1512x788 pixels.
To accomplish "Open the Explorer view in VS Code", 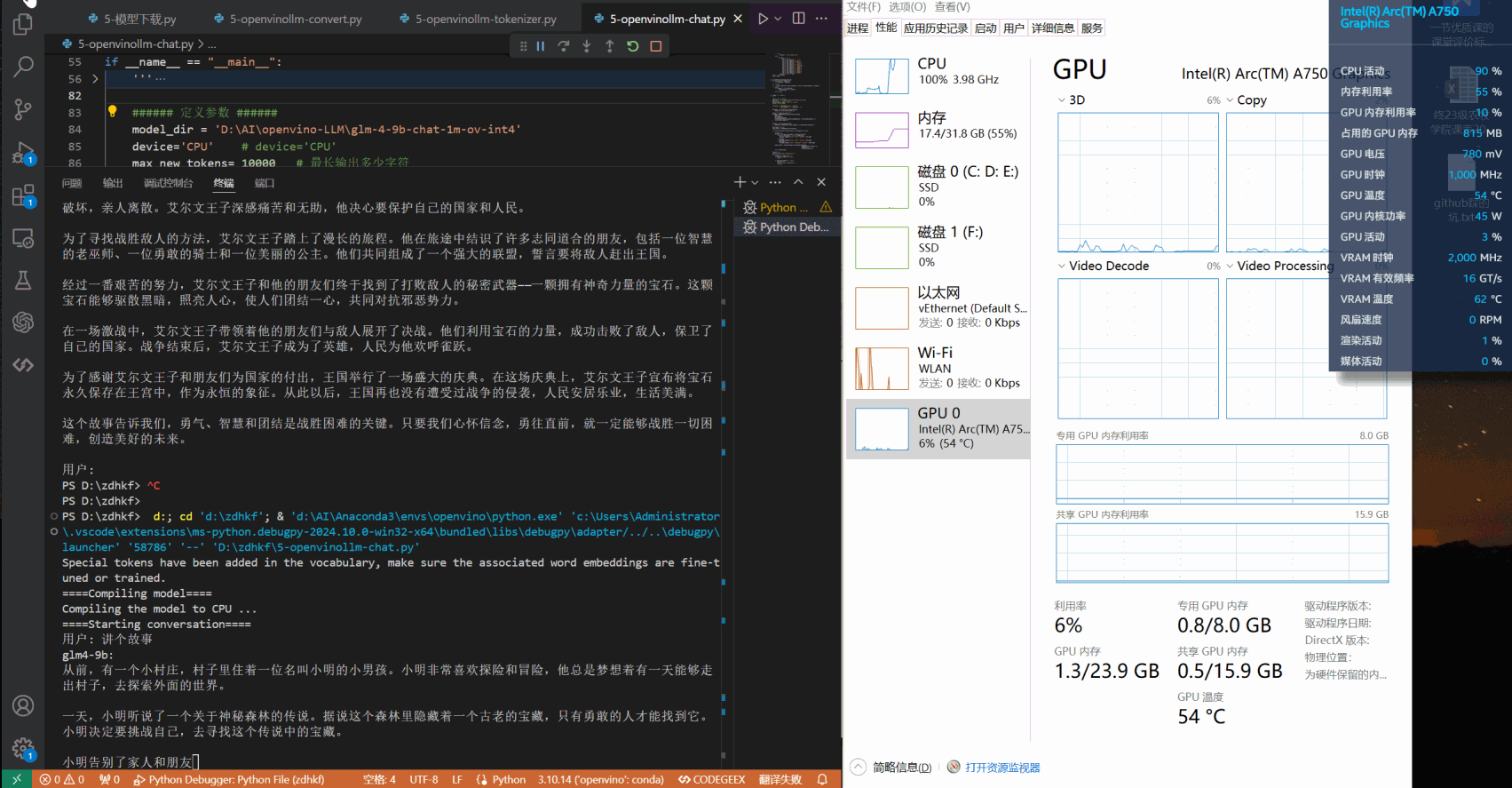I will click(23, 25).
